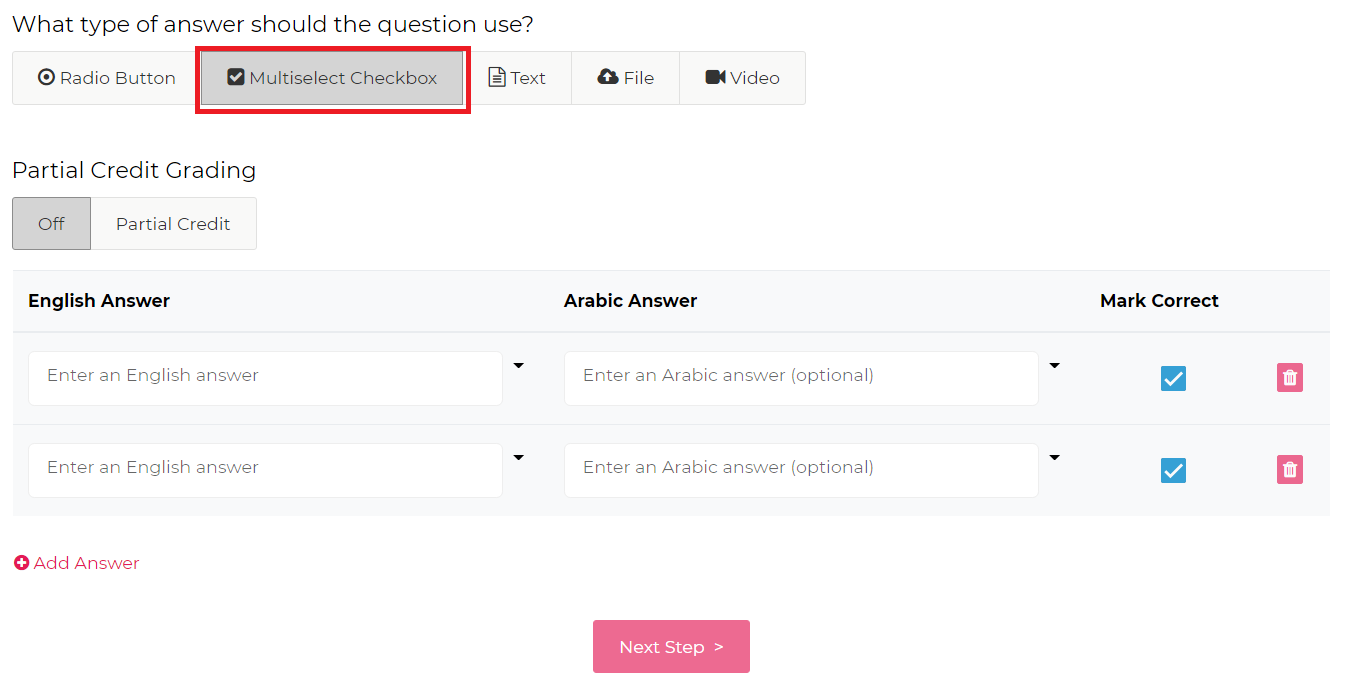Screen dimensions: 1348x687
Task: Choose the File upload answer type
Action: (x=625, y=78)
